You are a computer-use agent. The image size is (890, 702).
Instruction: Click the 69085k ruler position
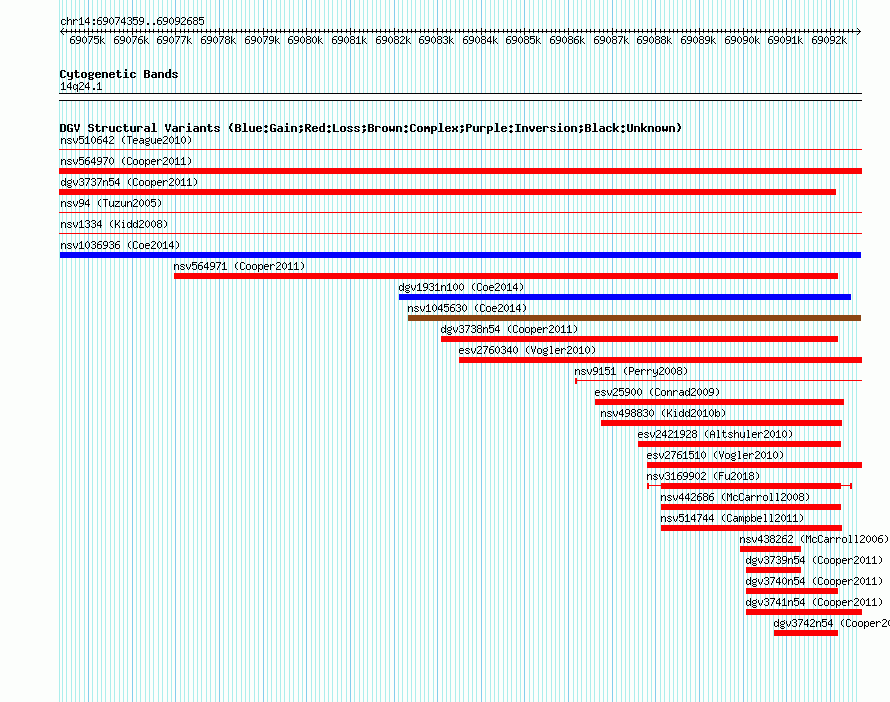[523, 40]
